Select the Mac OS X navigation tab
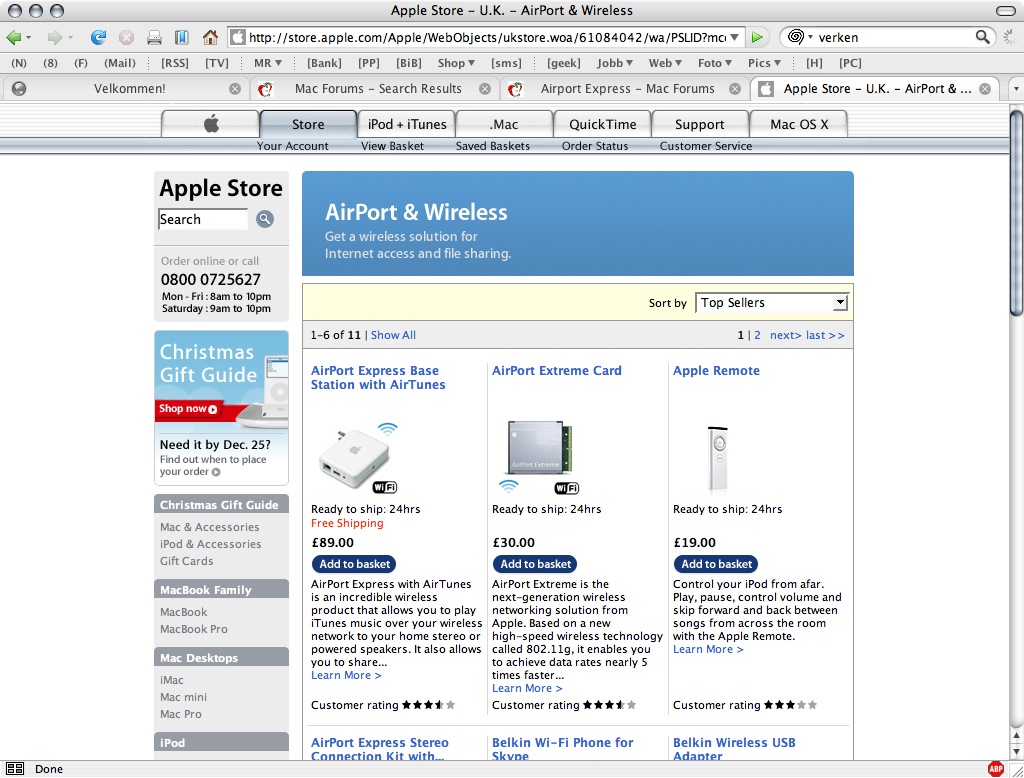 (x=799, y=123)
